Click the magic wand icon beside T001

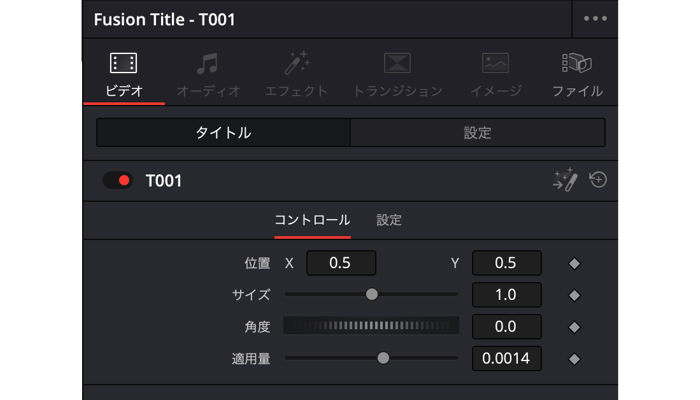565,180
